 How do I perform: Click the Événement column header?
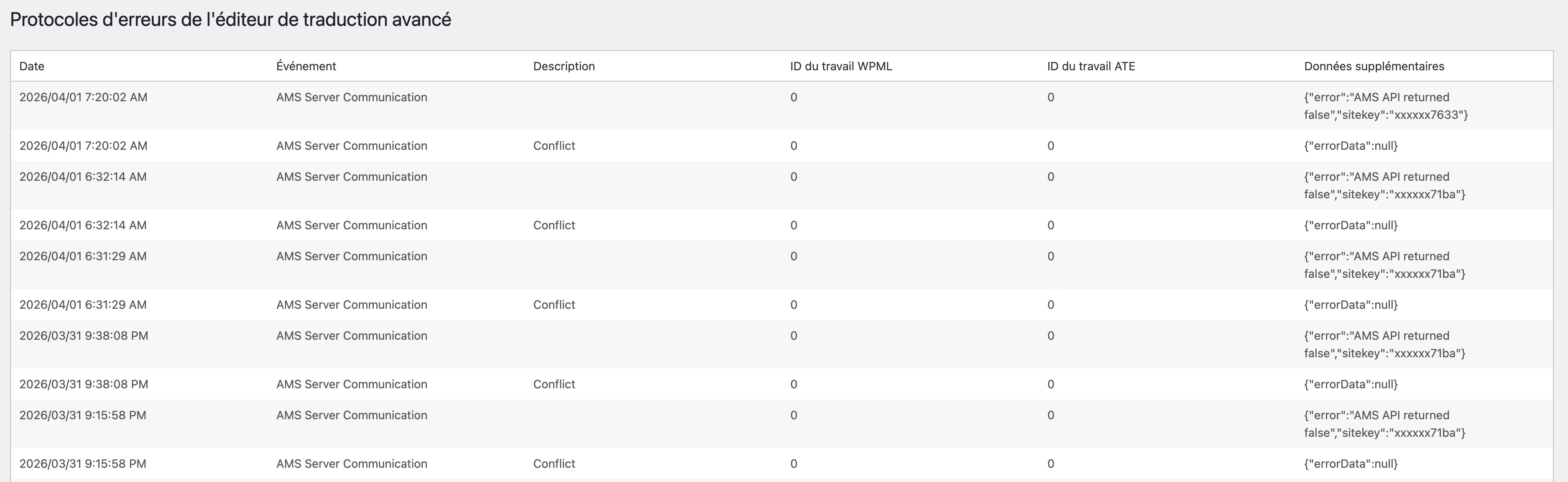(x=306, y=67)
